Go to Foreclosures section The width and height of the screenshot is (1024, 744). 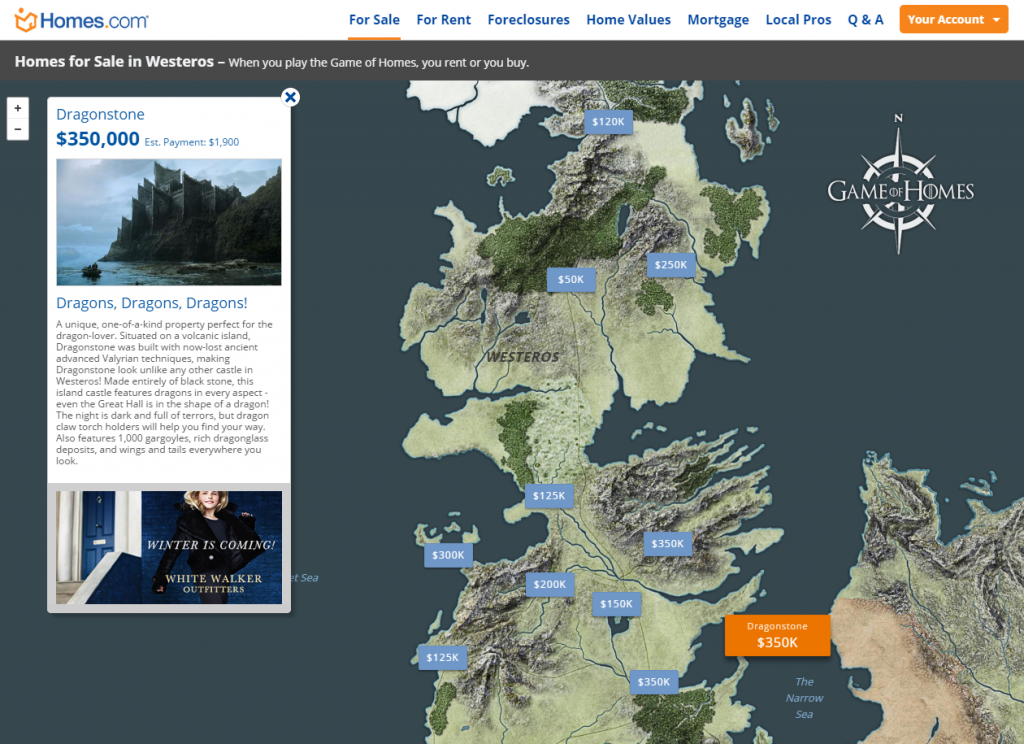pos(528,20)
